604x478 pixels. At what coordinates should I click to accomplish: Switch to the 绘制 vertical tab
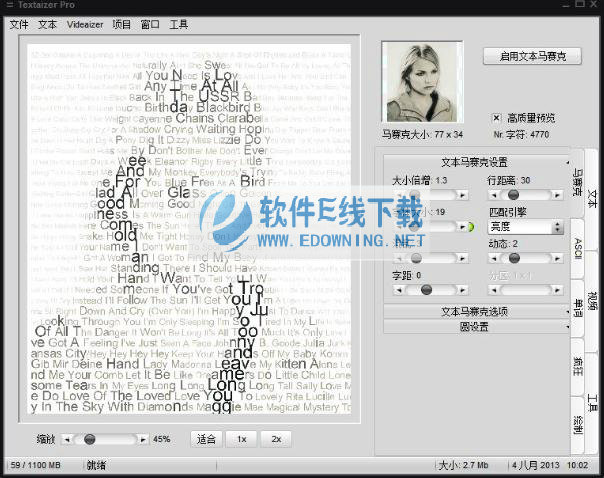(x=577, y=424)
